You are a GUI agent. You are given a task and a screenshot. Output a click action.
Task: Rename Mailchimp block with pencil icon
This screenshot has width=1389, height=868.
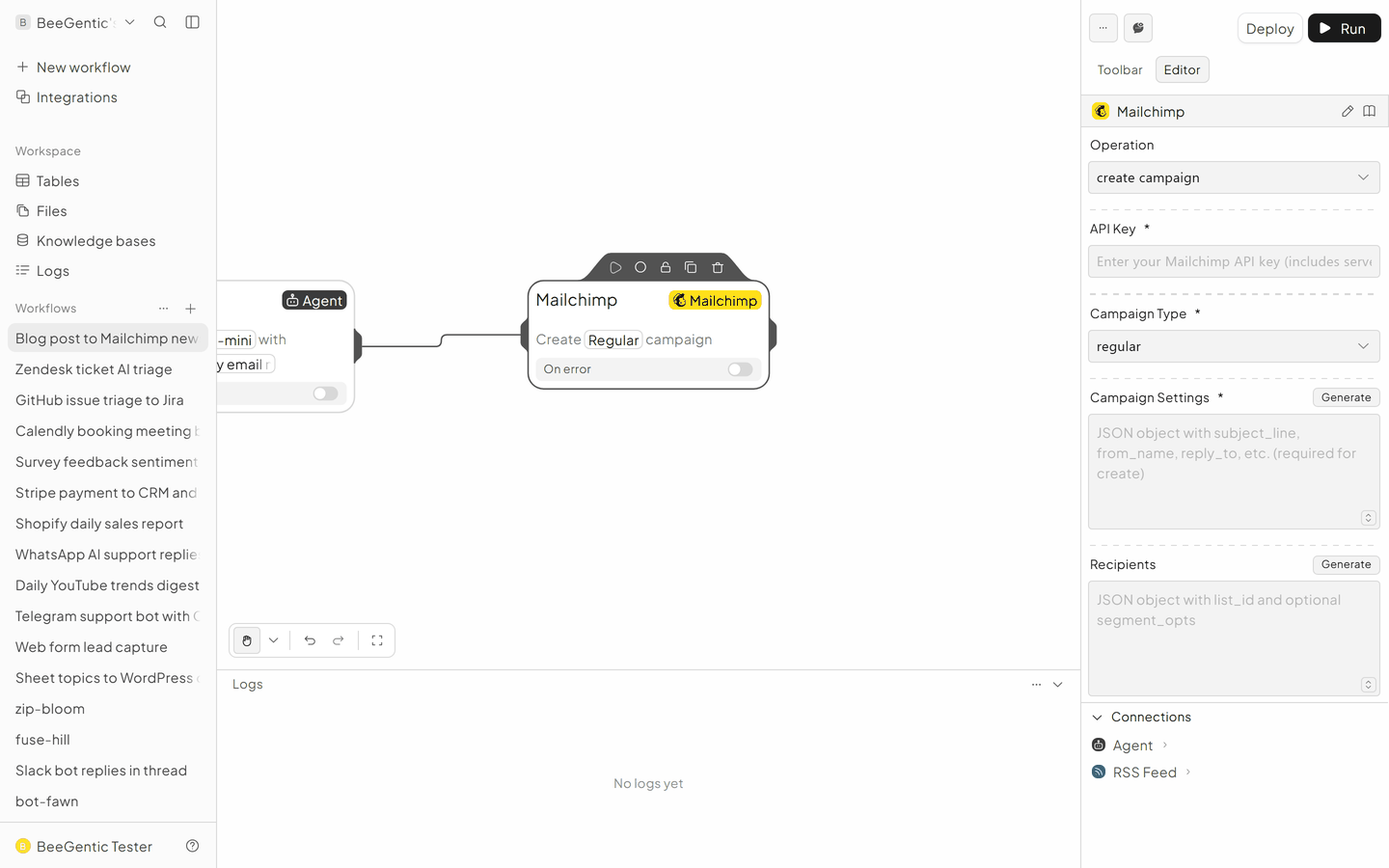[1348, 112]
